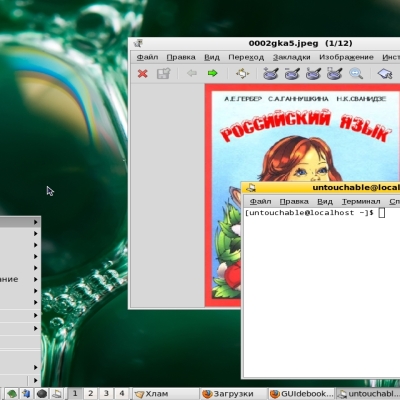The width and height of the screenshot is (400, 400).
Task: Open window menu icon of the terminal title bar
Action: (251, 188)
